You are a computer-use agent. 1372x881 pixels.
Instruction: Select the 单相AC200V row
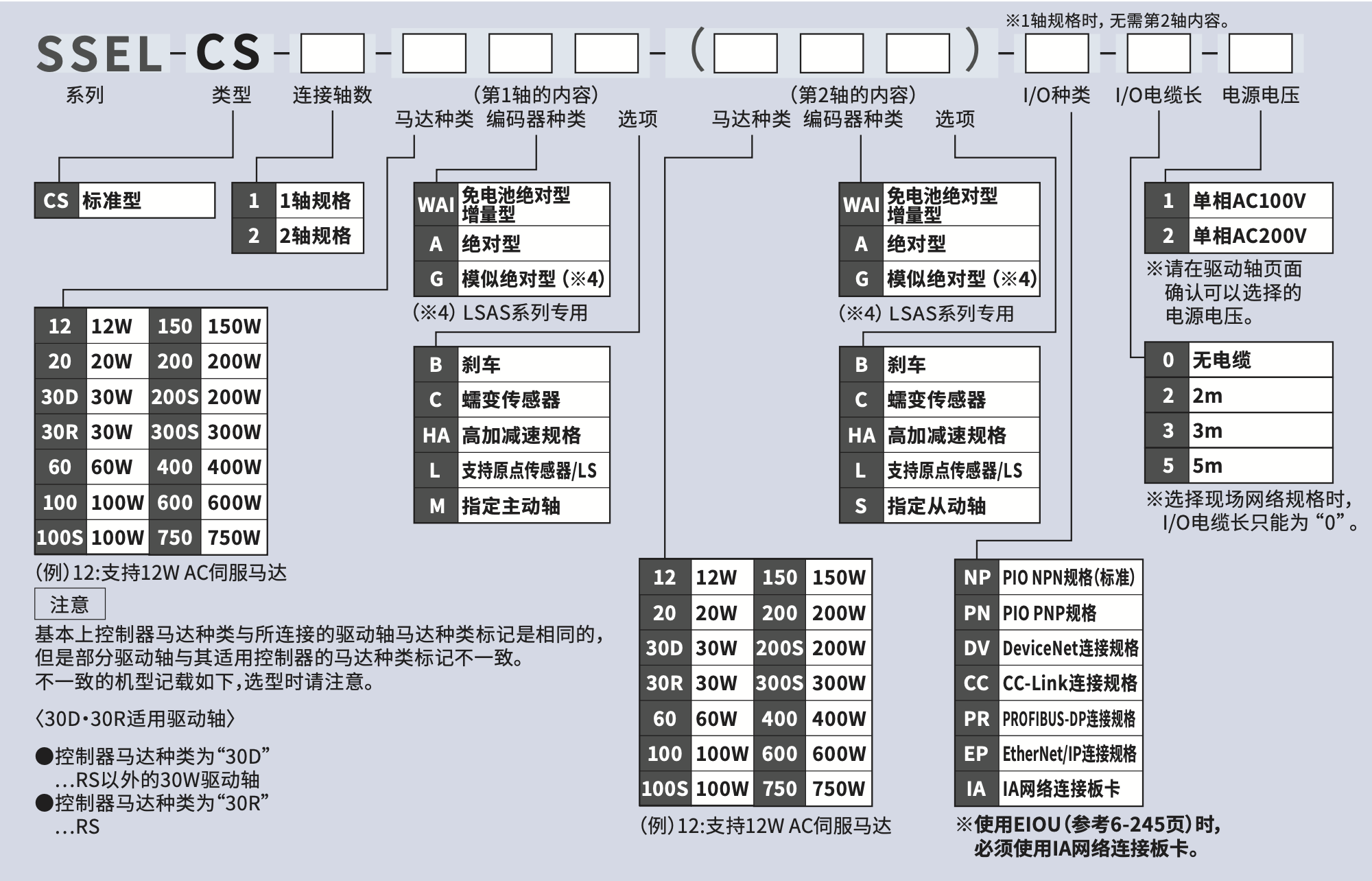click(1239, 236)
